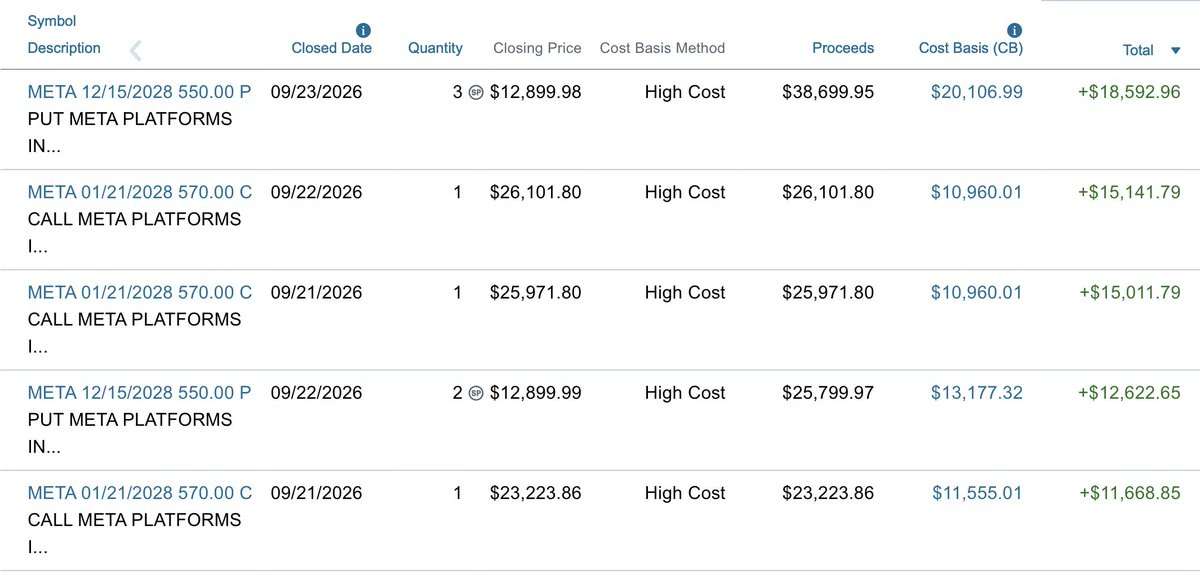
Task: Select the total value +$15,141.79
Action: coord(1129,192)
